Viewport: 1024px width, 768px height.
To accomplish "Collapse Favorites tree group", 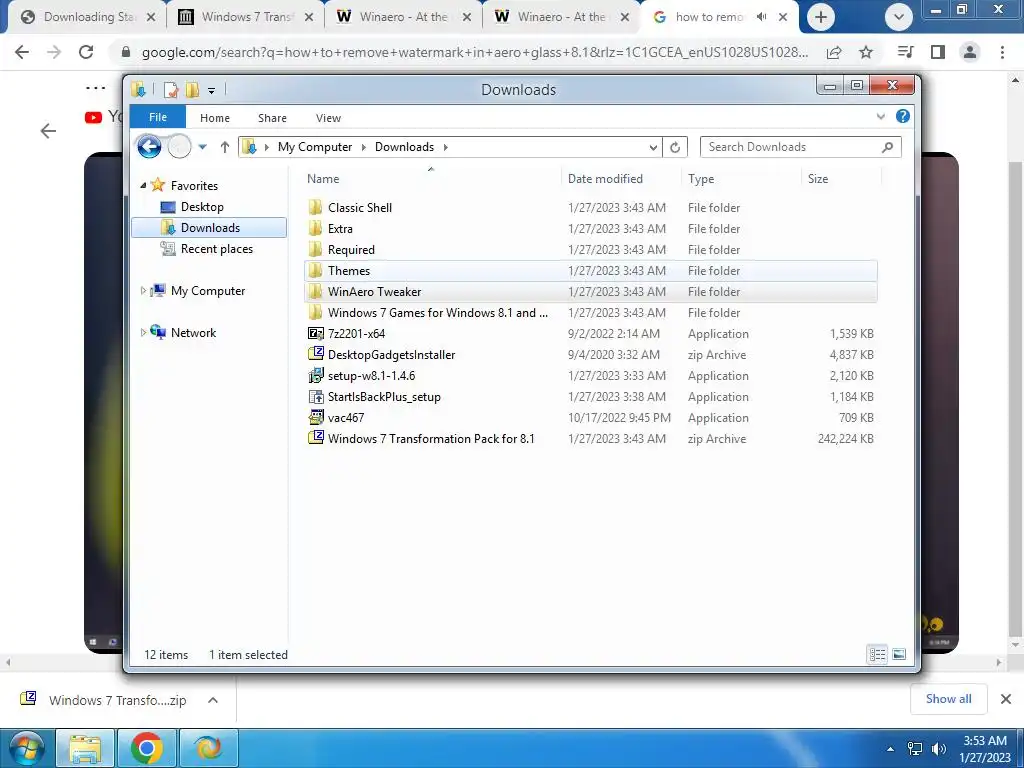I will coord(143,185).
